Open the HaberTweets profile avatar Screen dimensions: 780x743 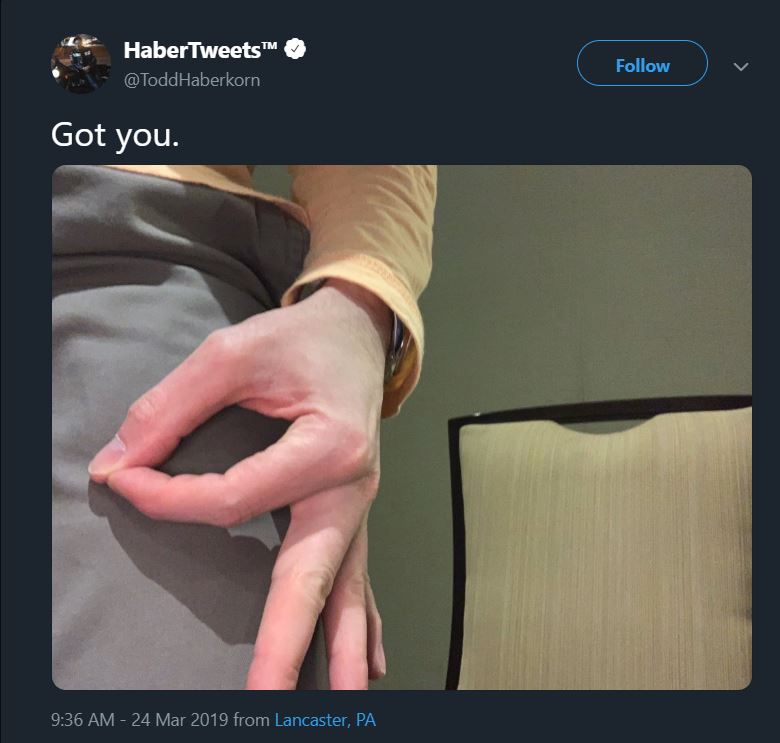[x=81, y=64]
